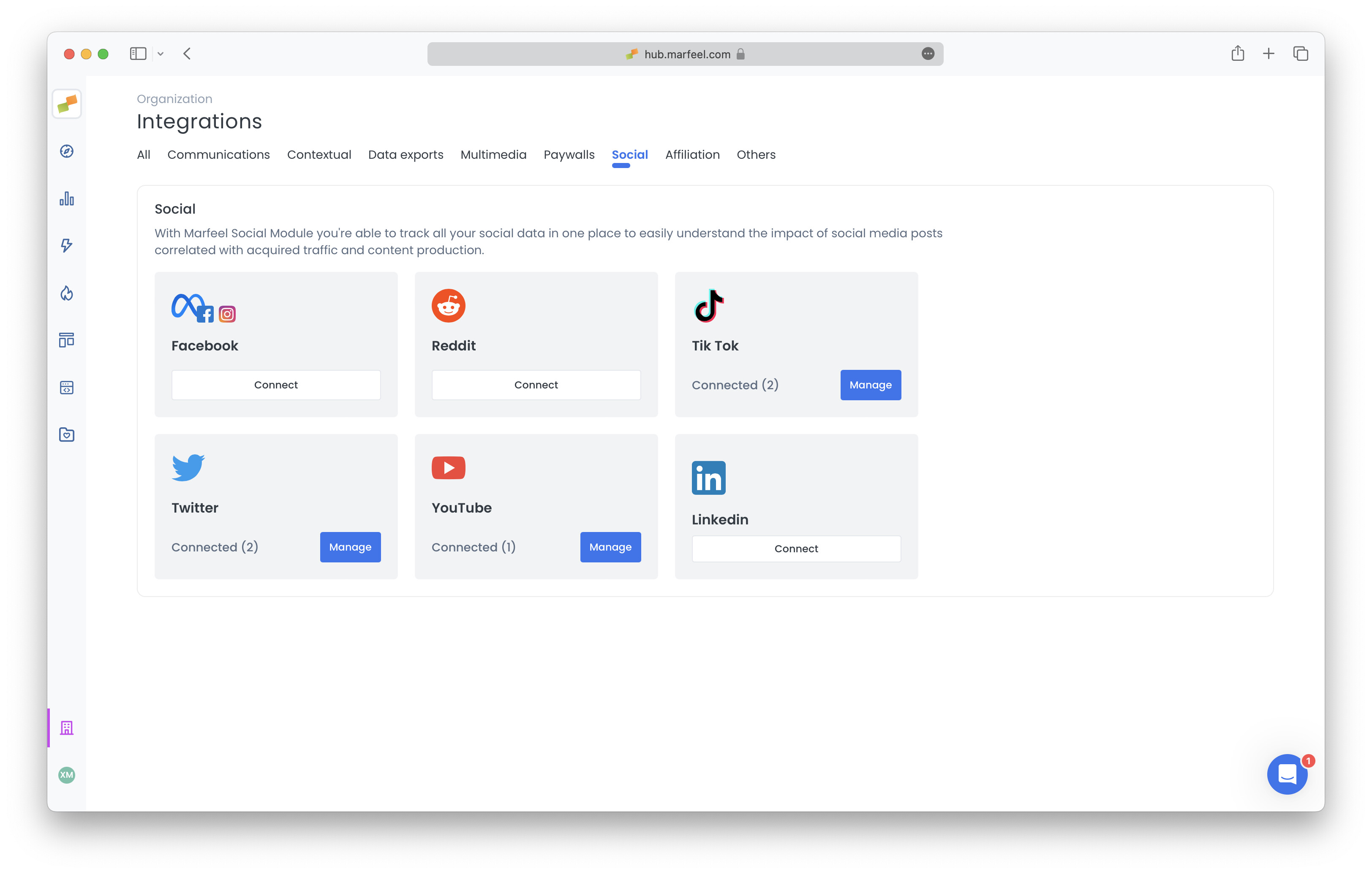Expand the sidebar toggle dropdown chevron
This screenshot has height=874, width=1372.
pyautogui.click(x=160, y=54)
